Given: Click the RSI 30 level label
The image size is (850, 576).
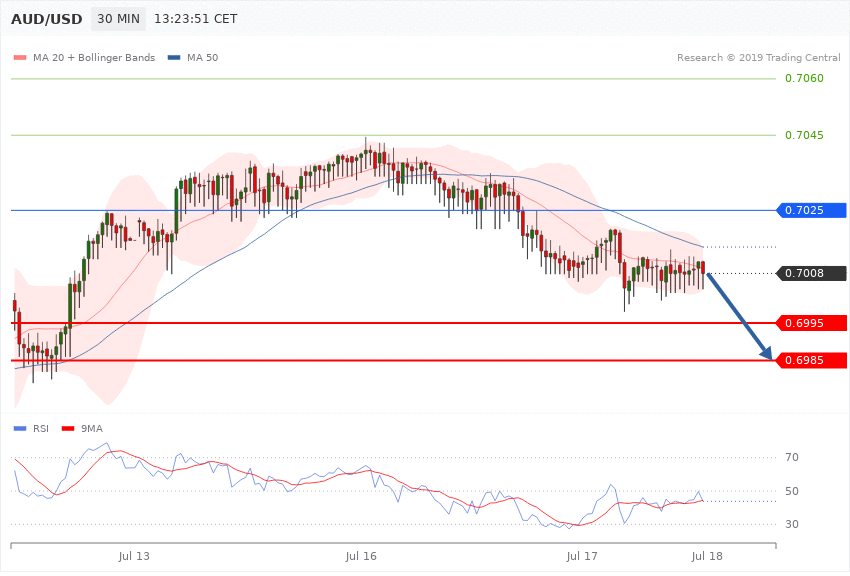Looking at the screenshot, I should (x=792, y=524).
